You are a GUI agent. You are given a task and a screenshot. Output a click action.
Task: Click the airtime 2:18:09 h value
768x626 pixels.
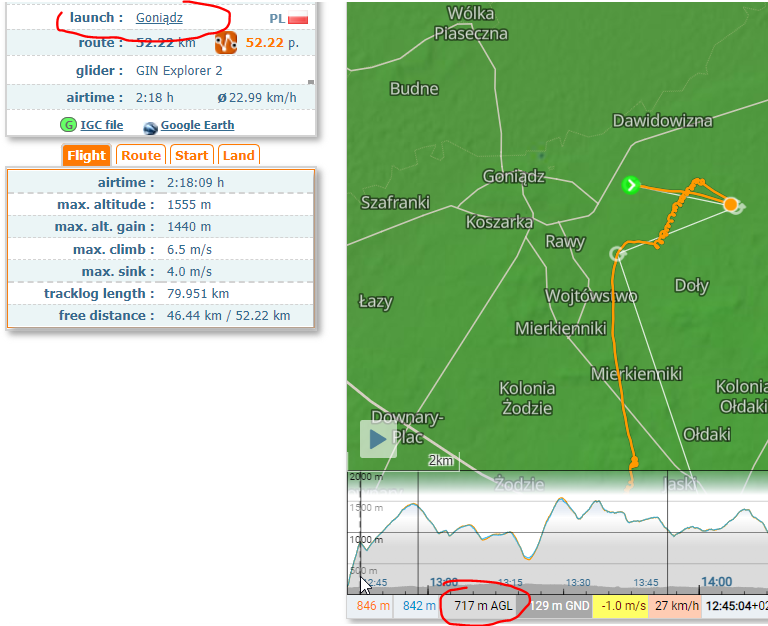[x=195, y=182]
